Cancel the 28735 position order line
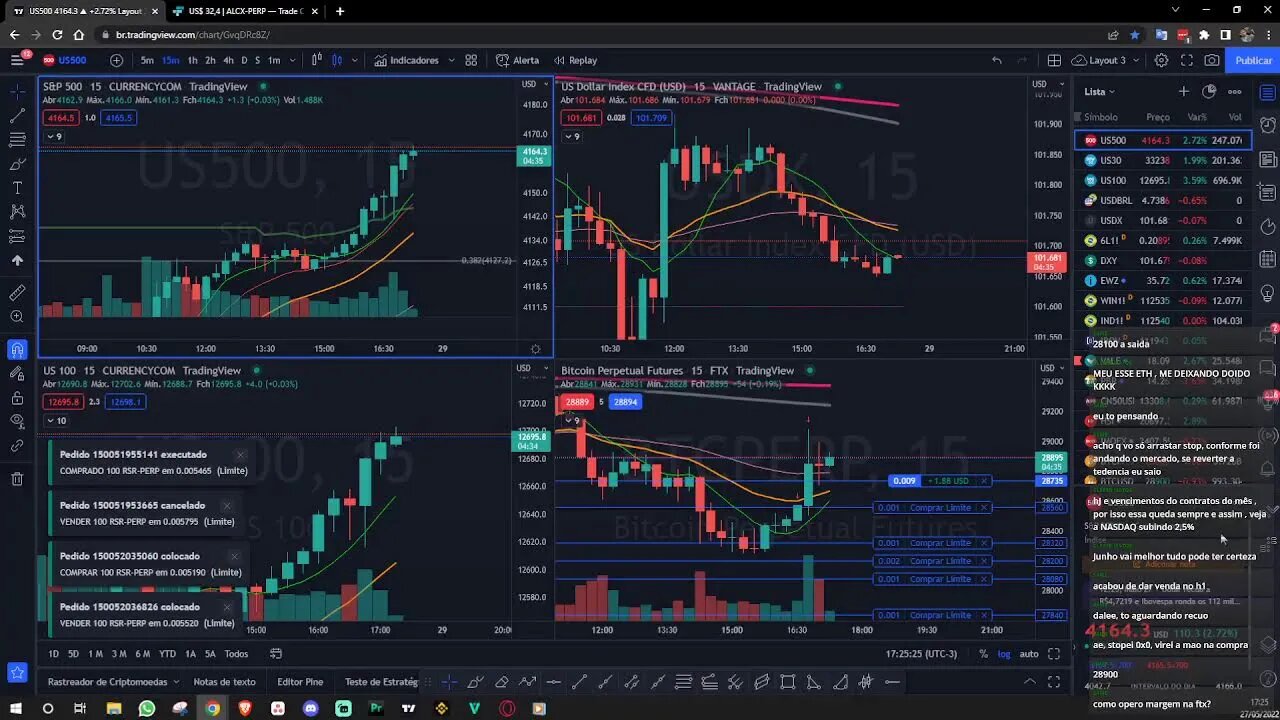The image size is (1280, 720). click(985, 481)
